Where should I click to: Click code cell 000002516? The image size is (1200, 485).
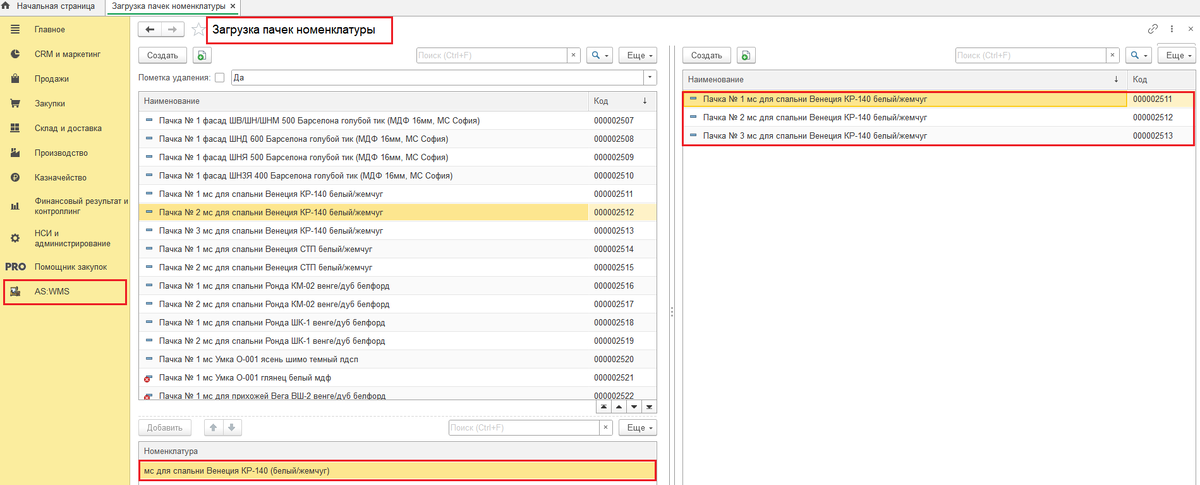[613, 286]
